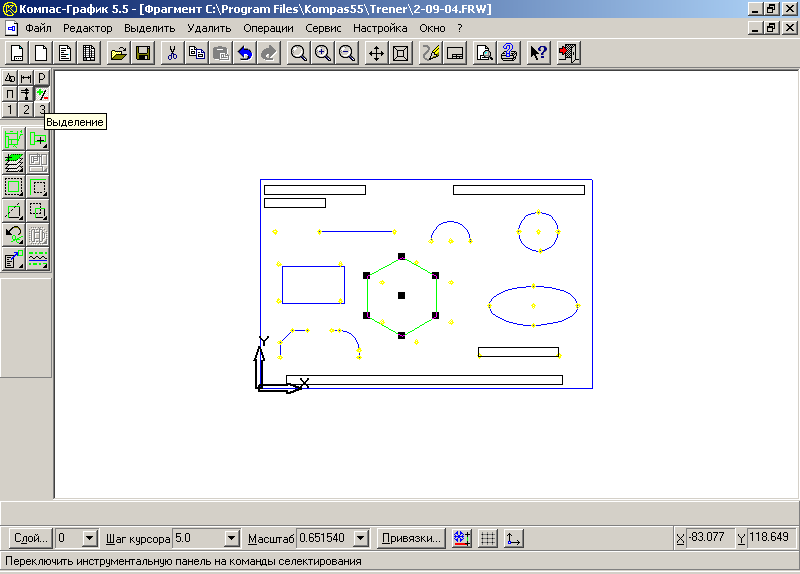Open the Шаг курсора dropdown list
The image size is (800, 574).
click(x=232, y=538)
